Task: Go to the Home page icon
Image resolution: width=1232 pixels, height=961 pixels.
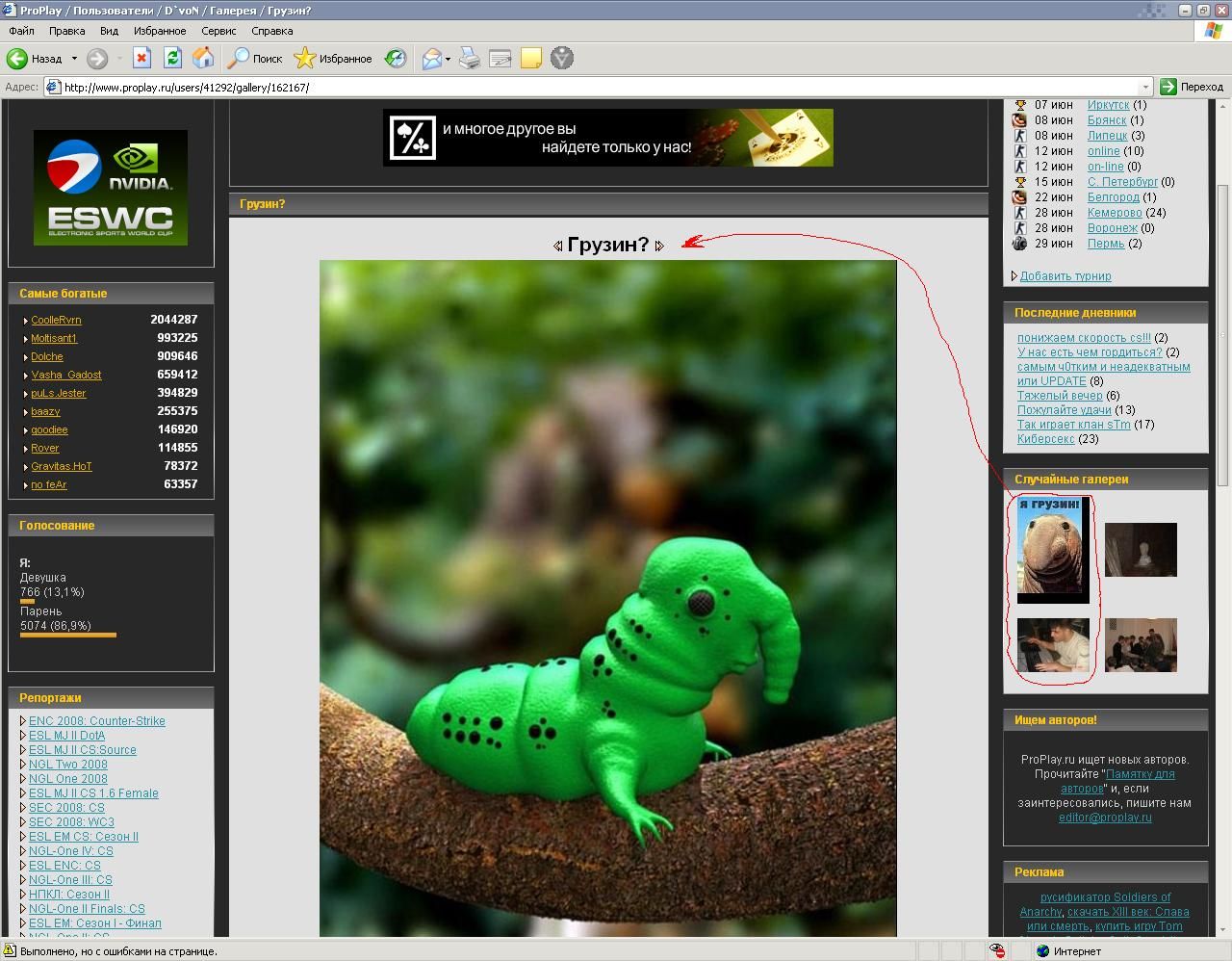Action: click(203, 59)
